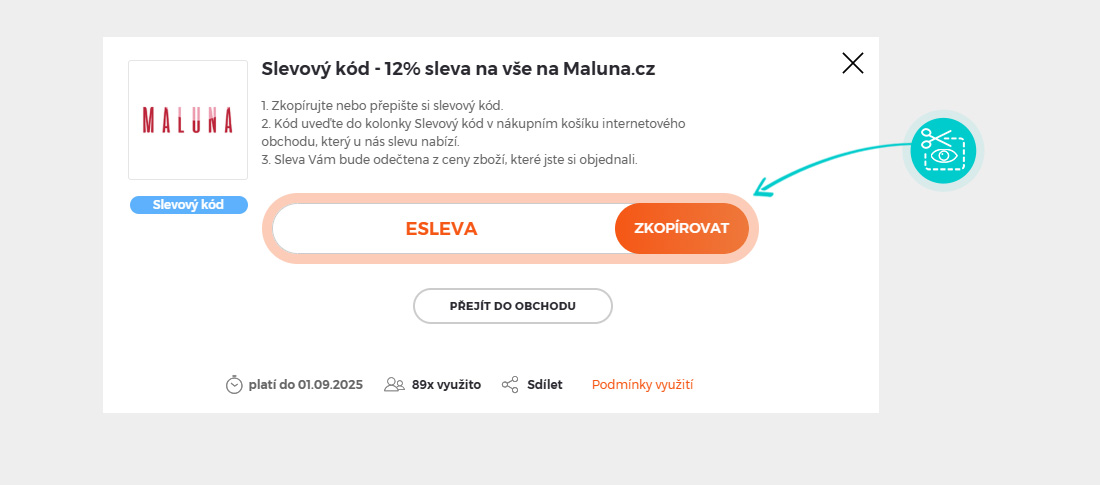The image size is (1100, 485).
Task: Click instruction step 3 about the price deduction
Action: coord(449,160)
